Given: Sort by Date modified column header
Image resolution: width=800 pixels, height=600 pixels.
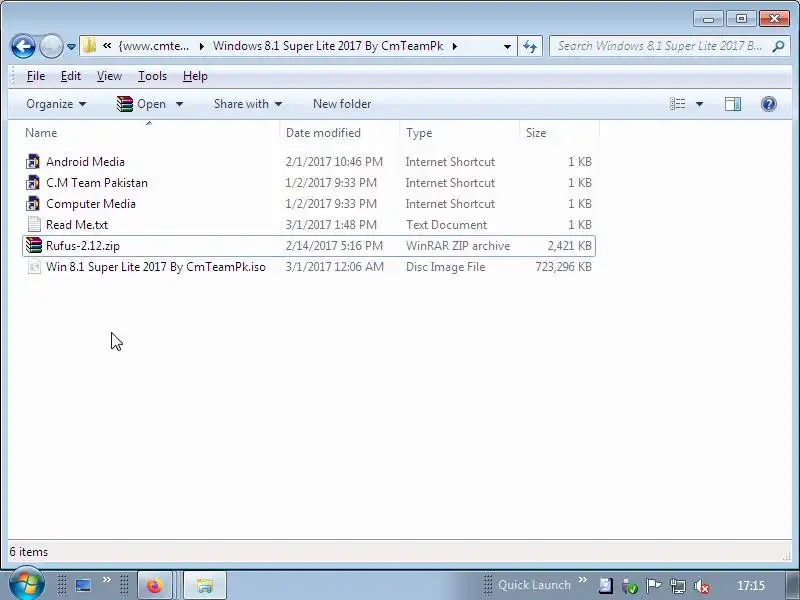Looking at the screenshot, I should pyautogui.click(x=340, y=133).
